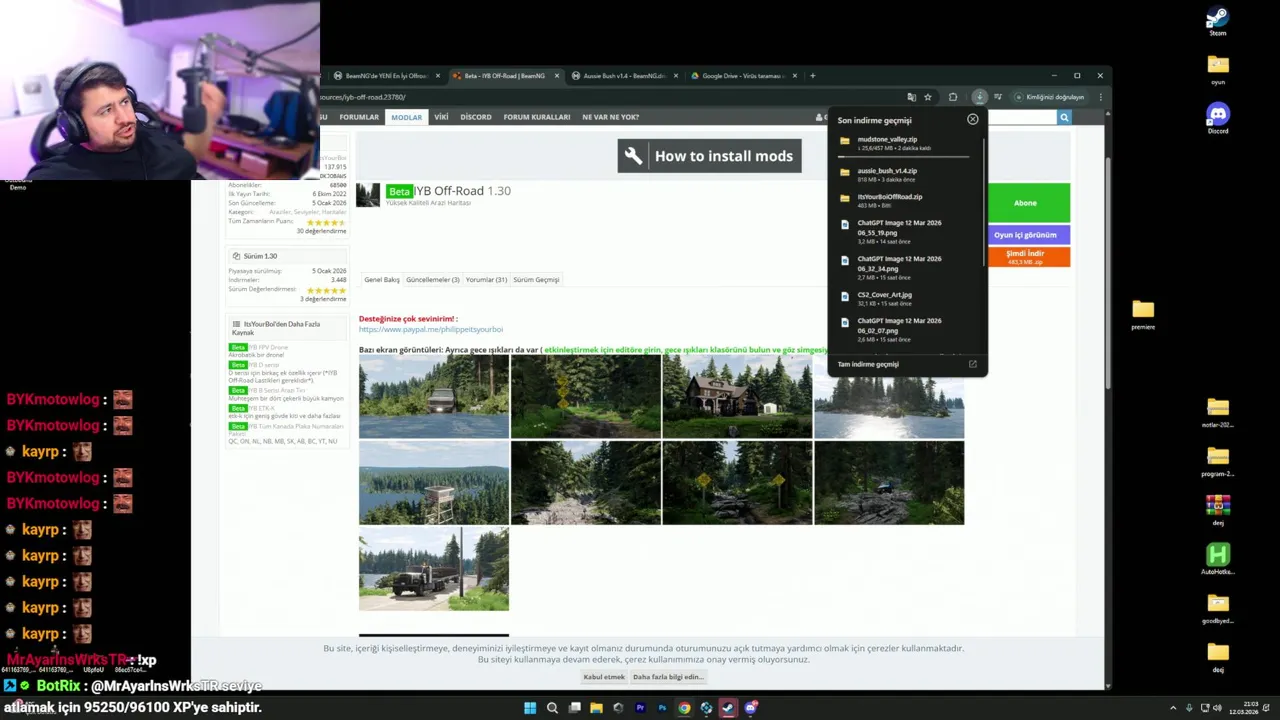This screenshot has height=720, width=1280.
Task: Click the IYB Off-Road mod avatar image
Action: coord(368,195)
